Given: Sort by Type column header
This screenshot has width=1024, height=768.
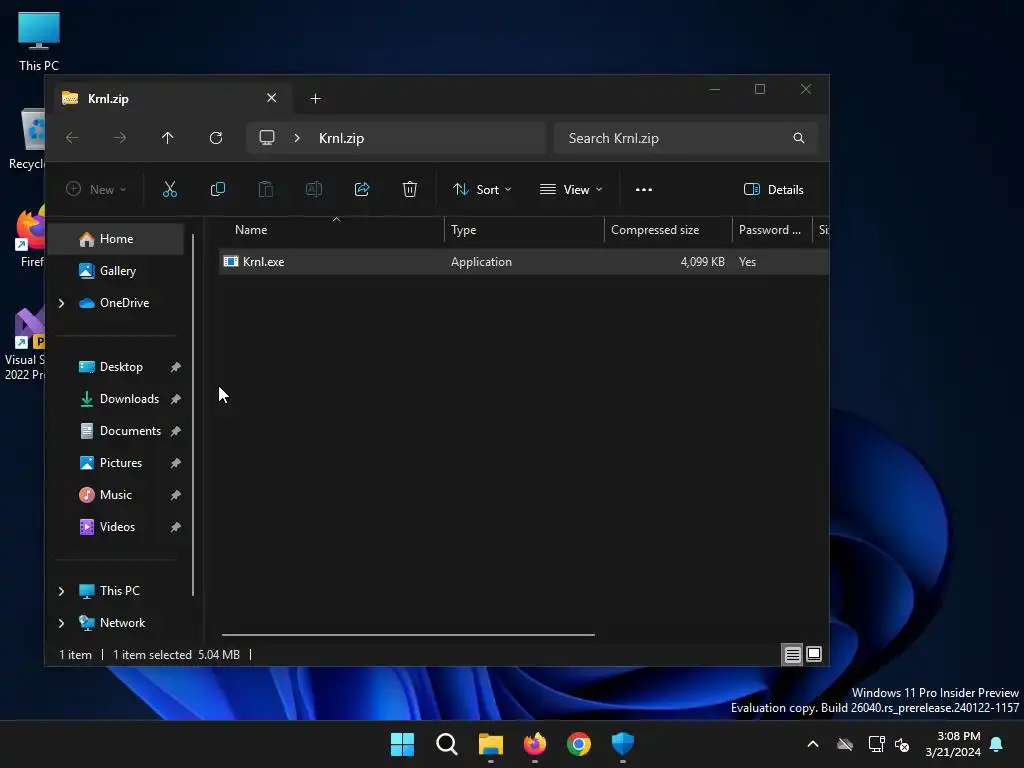Looking at the screenshot, I should (x=524, y=230).
